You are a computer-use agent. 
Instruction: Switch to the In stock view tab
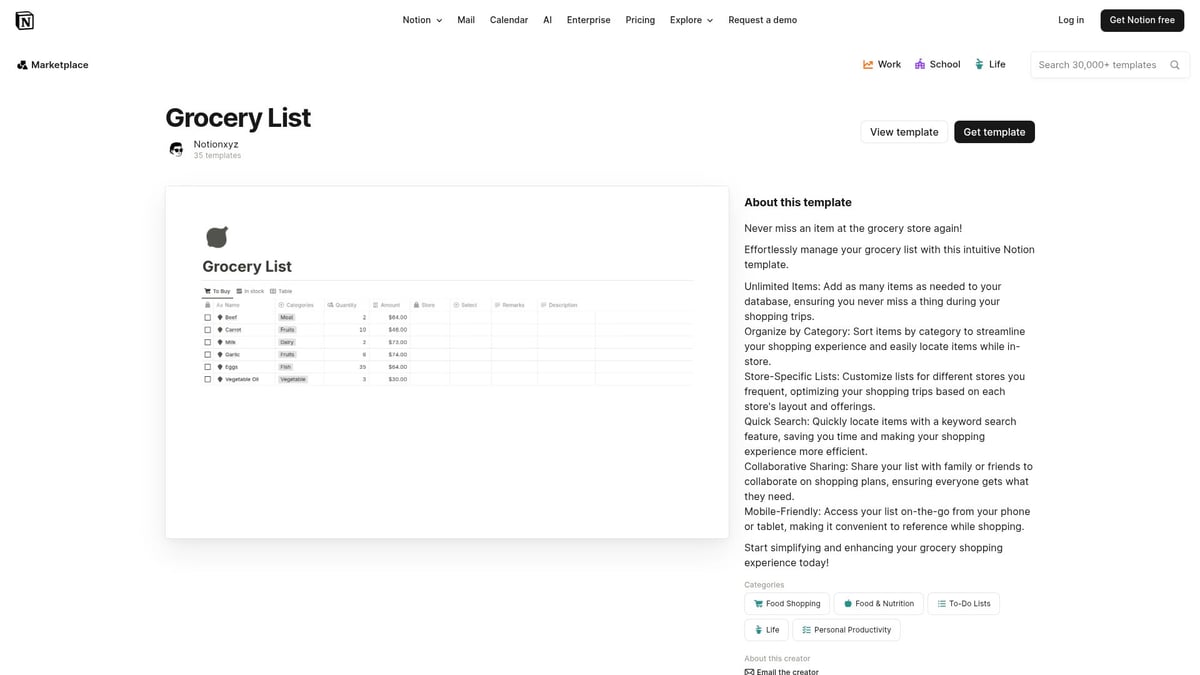(x=252, y=291)
